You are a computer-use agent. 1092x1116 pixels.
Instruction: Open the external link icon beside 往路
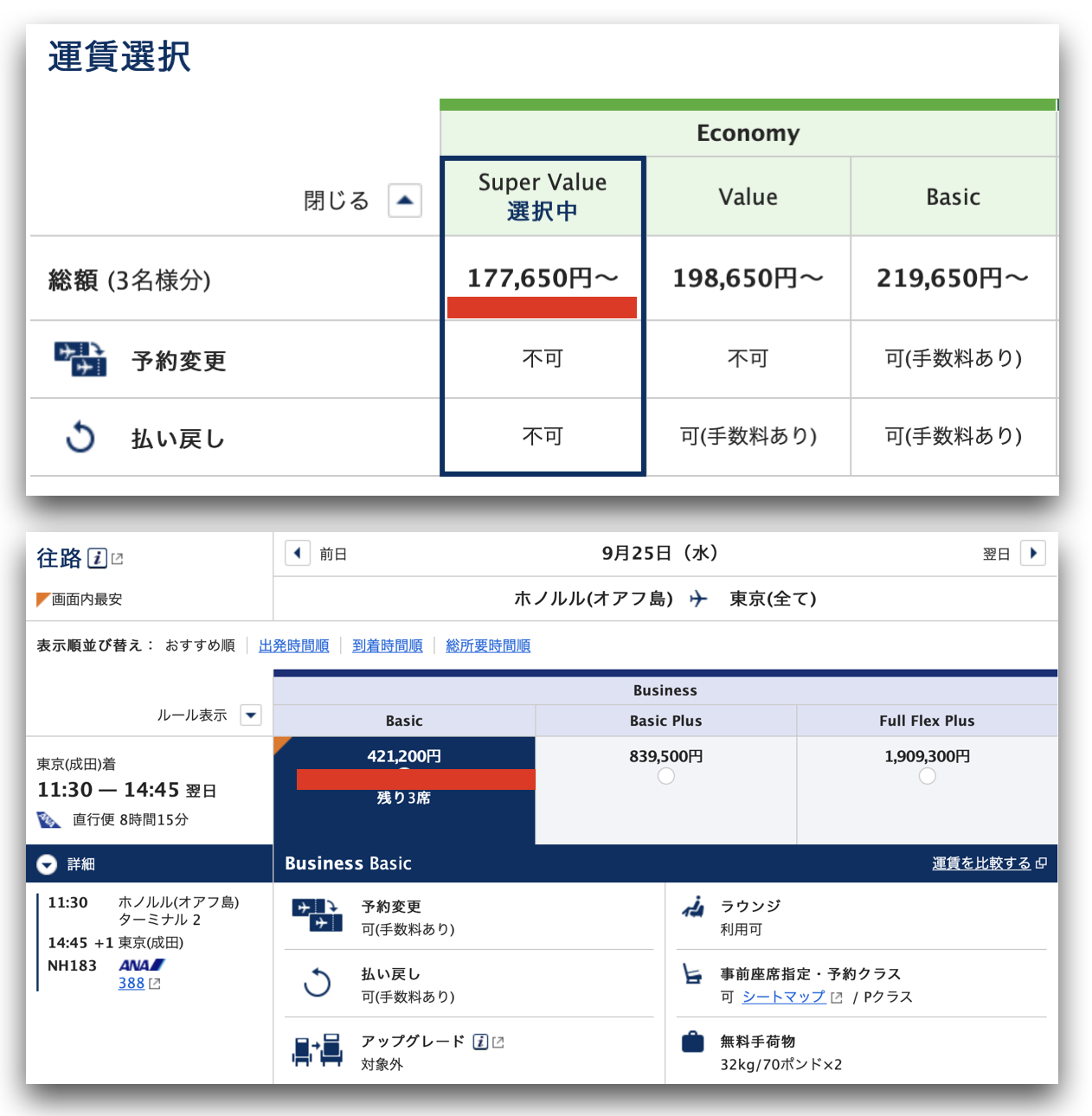point(118,559)
